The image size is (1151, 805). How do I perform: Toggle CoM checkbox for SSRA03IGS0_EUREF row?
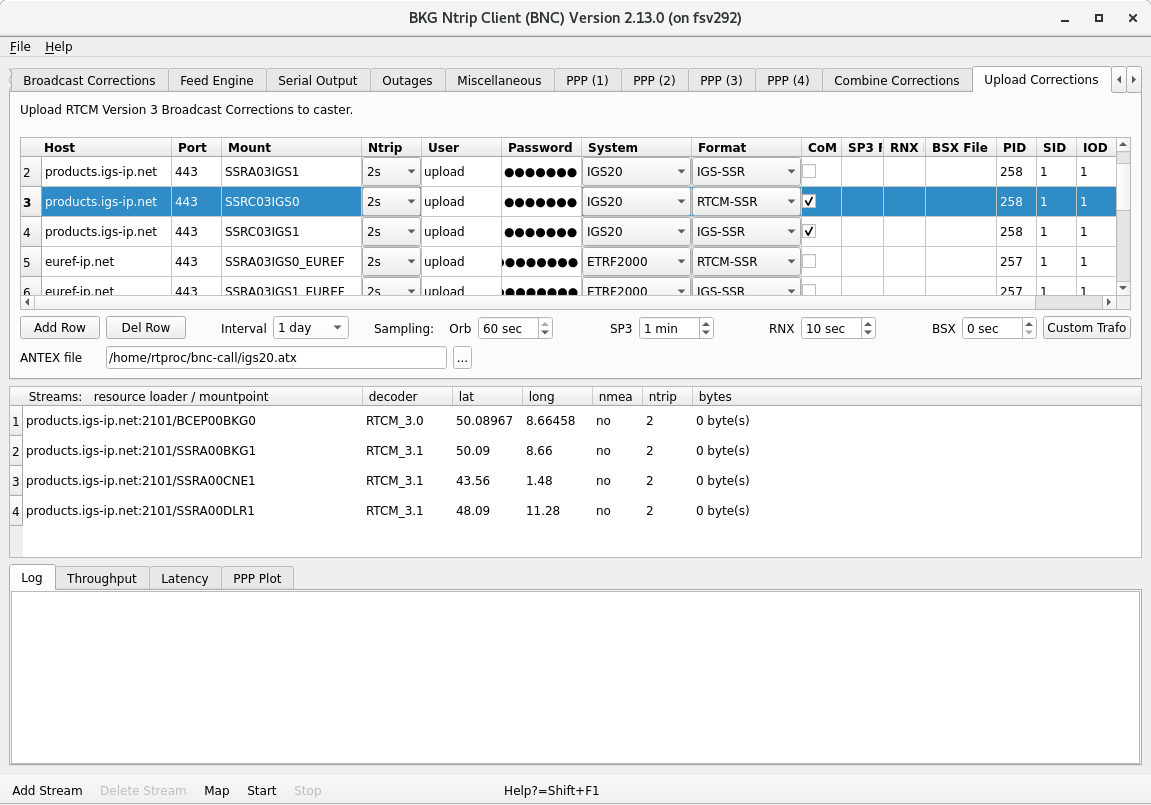click(x=809, y=261)
